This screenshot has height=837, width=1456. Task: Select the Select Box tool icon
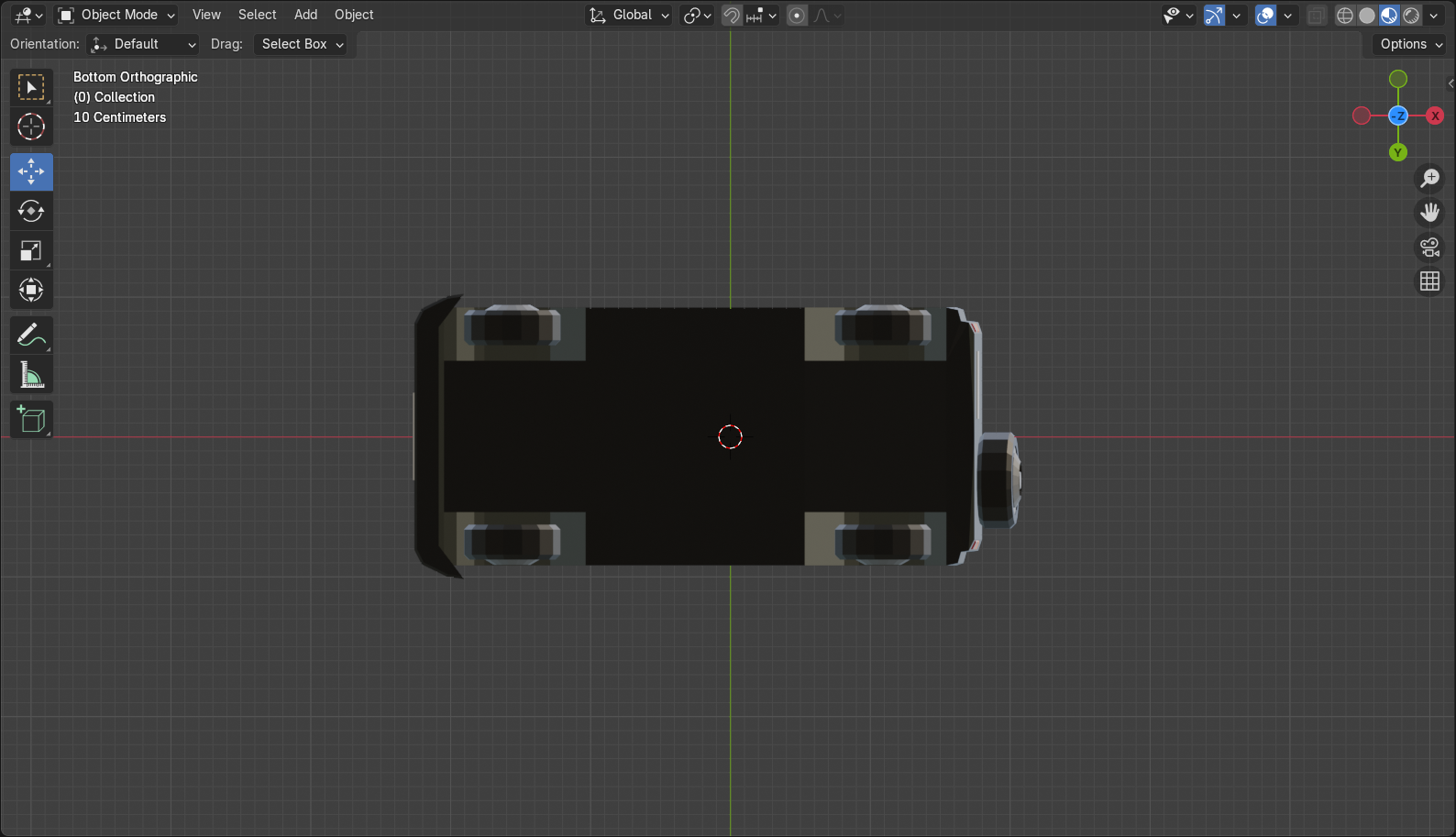(31, 87)
